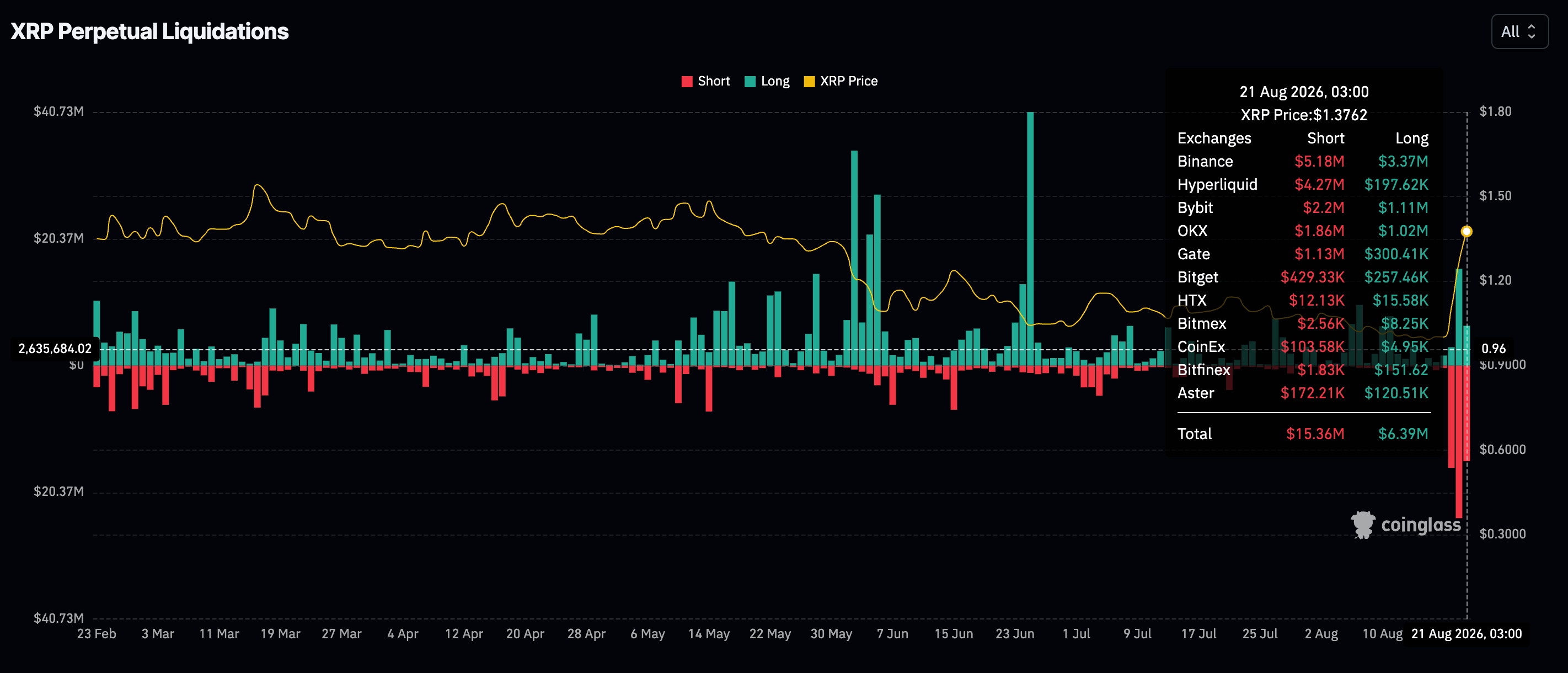Click the '4 Apr' date label
The height and width of the screenshot is (673, 1568).
click(403, 634)
